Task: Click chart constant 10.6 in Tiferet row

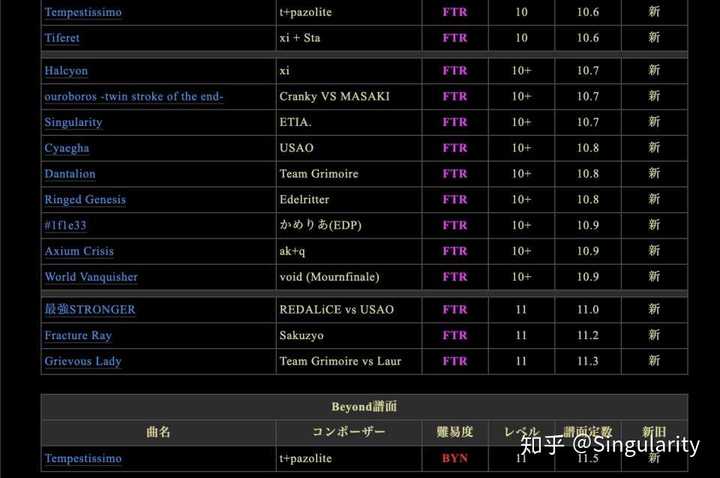Action: pos(588,38)
